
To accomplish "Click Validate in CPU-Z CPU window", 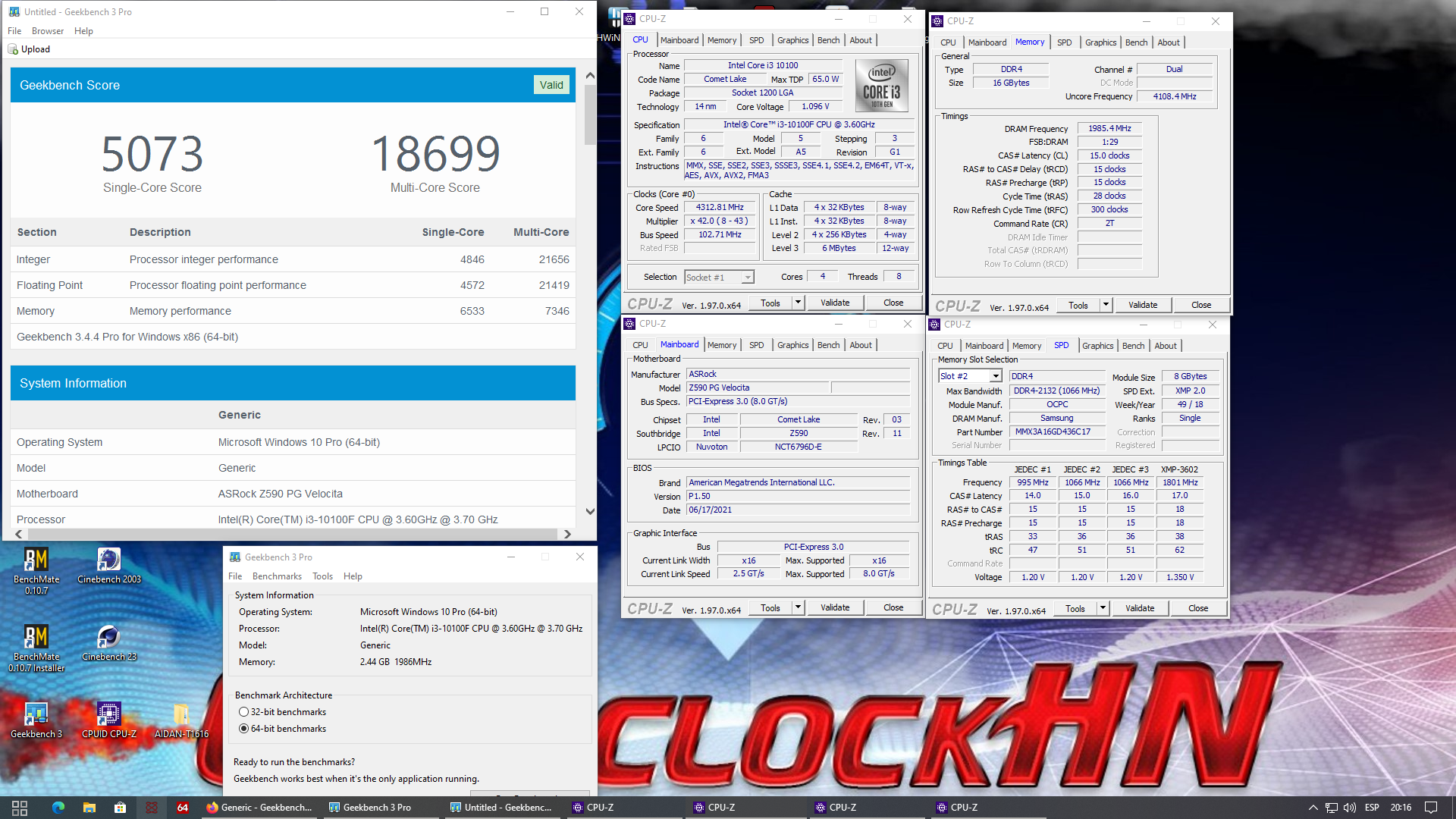I will pyautogui.click(x=835, y=303).
